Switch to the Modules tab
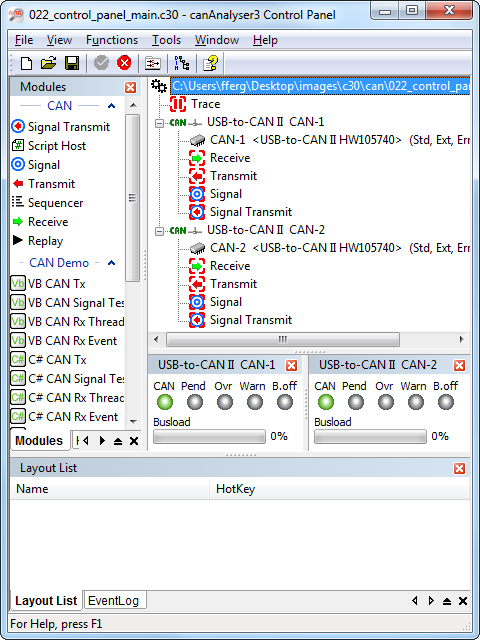The image size is (480, 640). tap(39, 441)
